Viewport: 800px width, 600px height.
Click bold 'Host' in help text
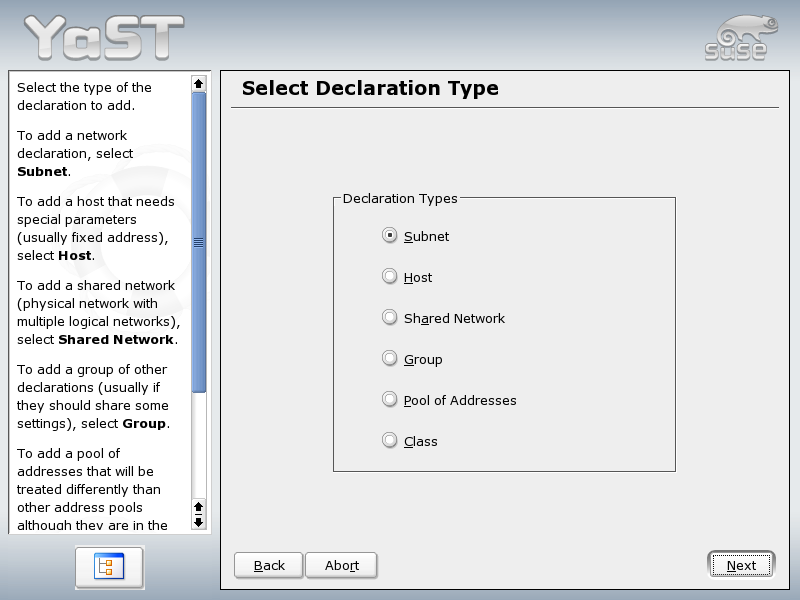pyautogui.click(x=74, y=256)
